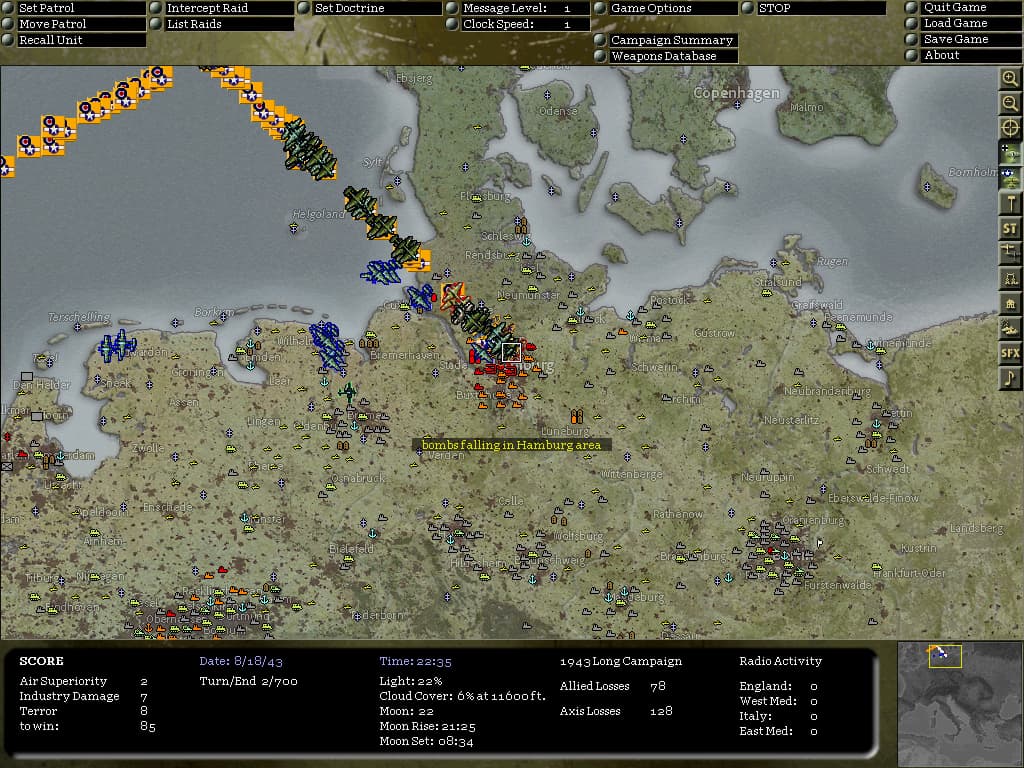Open the Set Doctrine menu item

370,8
